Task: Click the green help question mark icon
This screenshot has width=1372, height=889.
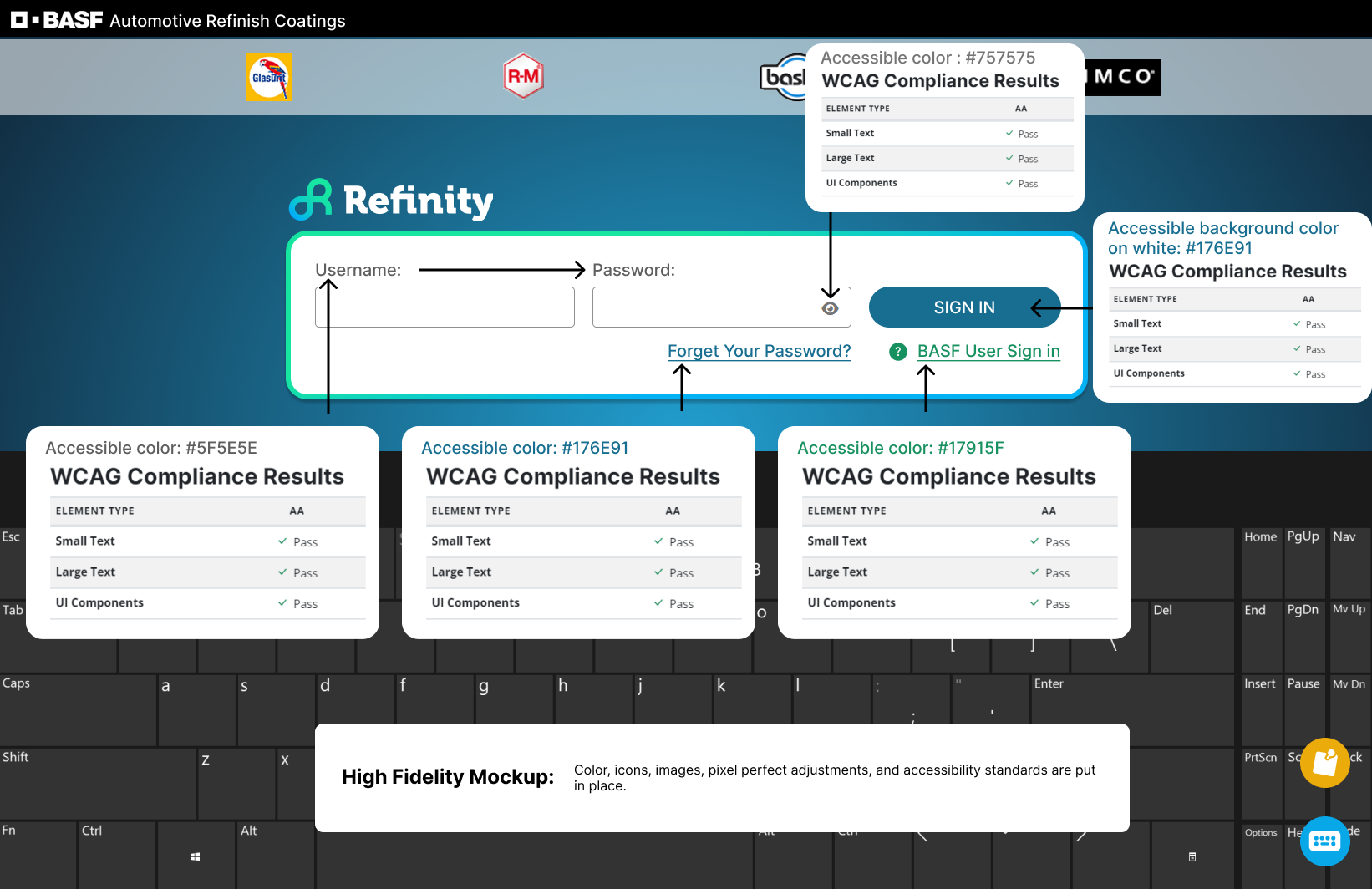Action: (898, 352)
